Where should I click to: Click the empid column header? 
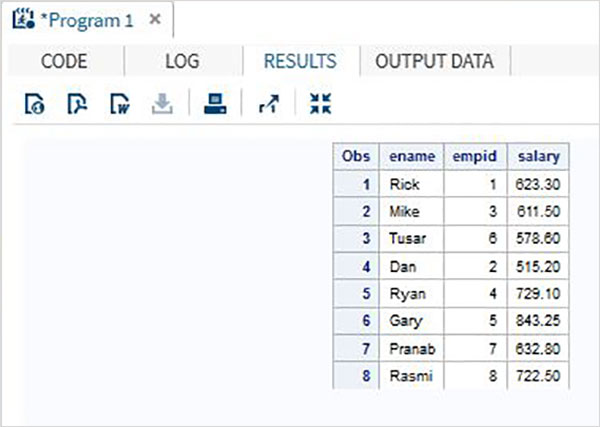tap(476, 157)
